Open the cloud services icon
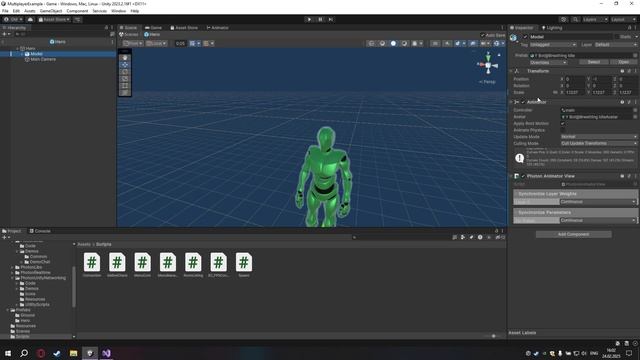The height and width of the screenshot is (360, 640). [x=30, y=19]
